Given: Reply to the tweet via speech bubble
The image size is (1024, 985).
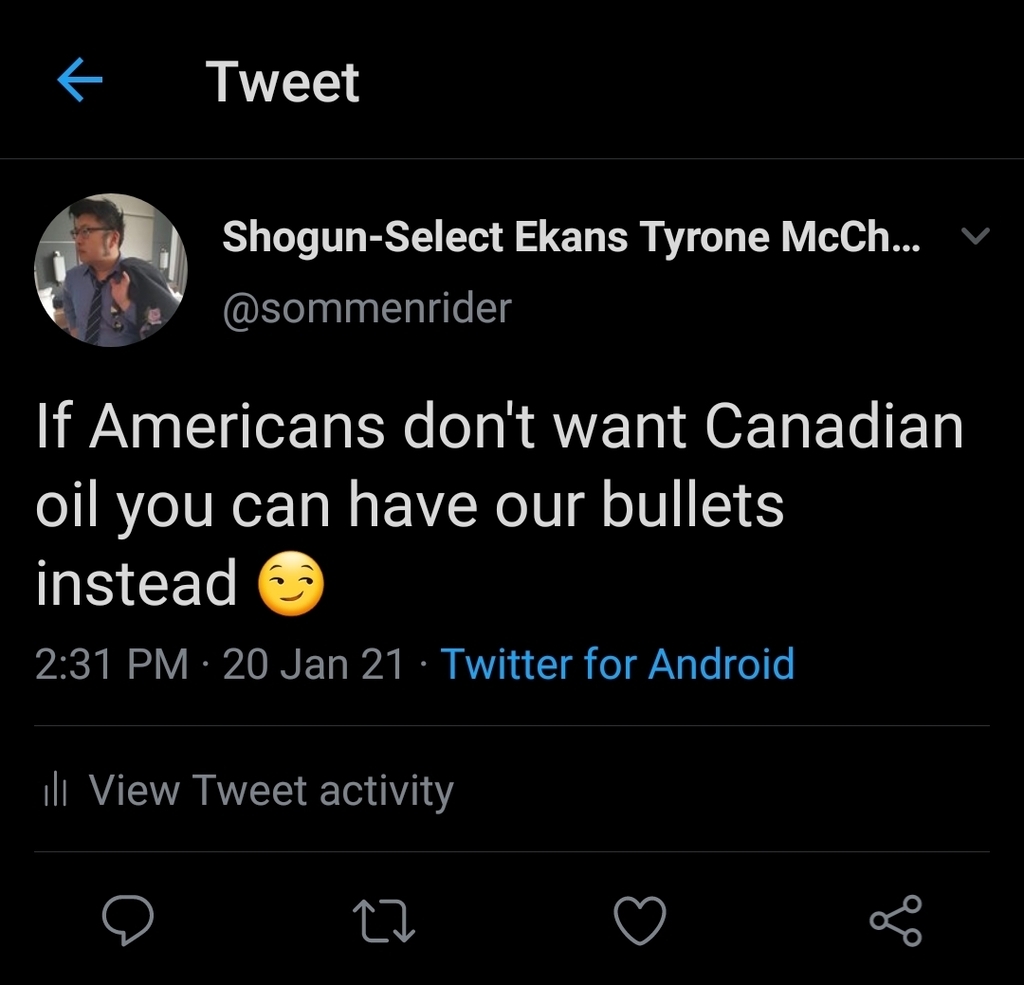Looking at the screenshot, I should click(x=128, y=920).
